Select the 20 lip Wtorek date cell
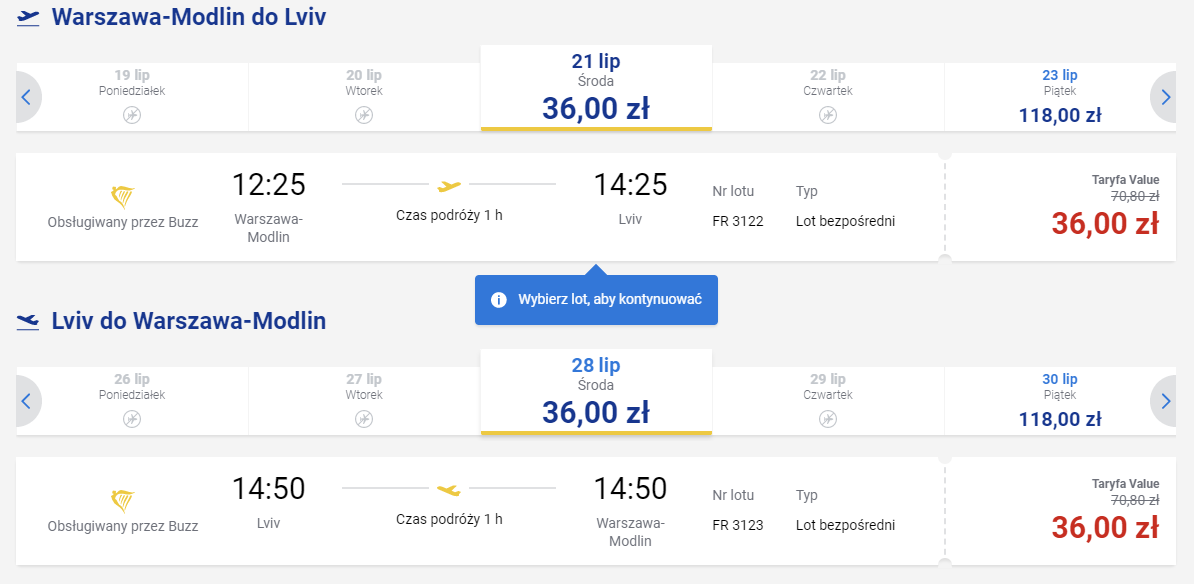 (x=364, y=97)
